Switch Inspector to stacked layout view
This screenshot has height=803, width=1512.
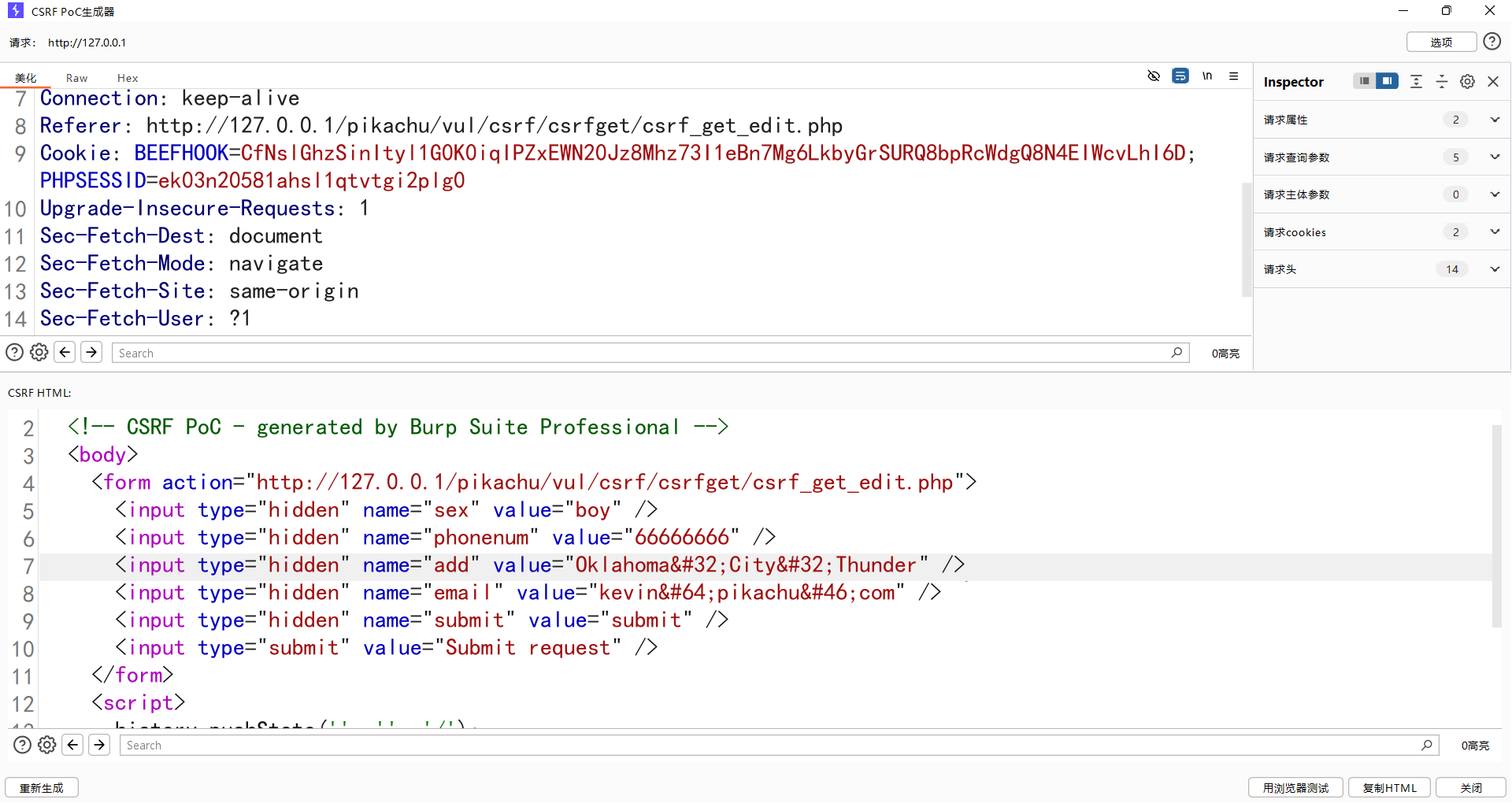[x=1364, y=81]
